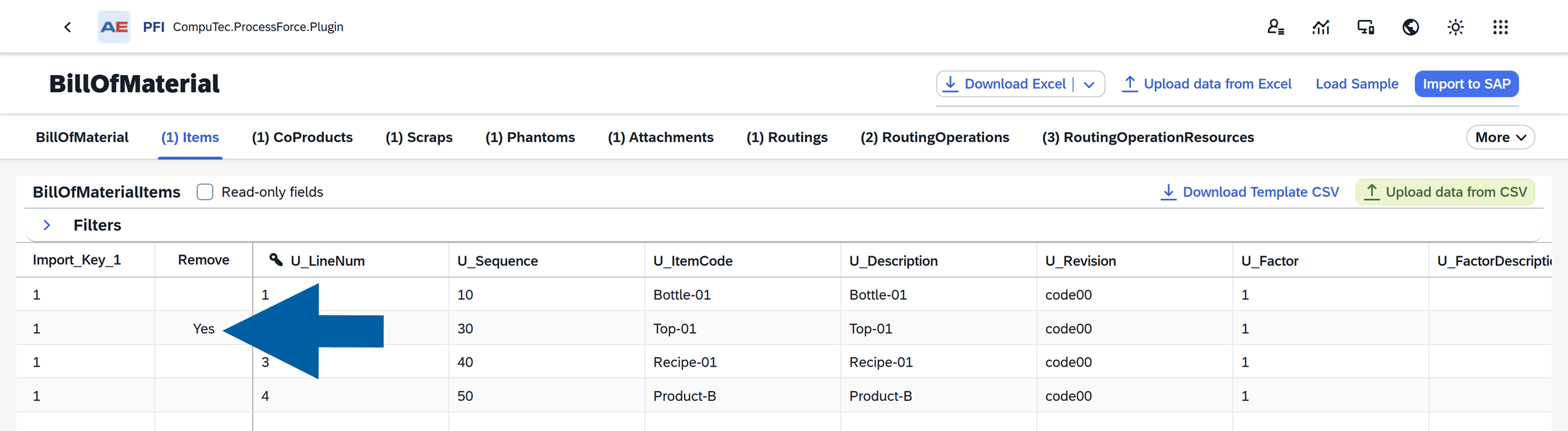The image size is (1568, 431).
Task: Click the key icon beside U_LineNum
Action: (276, 260)
